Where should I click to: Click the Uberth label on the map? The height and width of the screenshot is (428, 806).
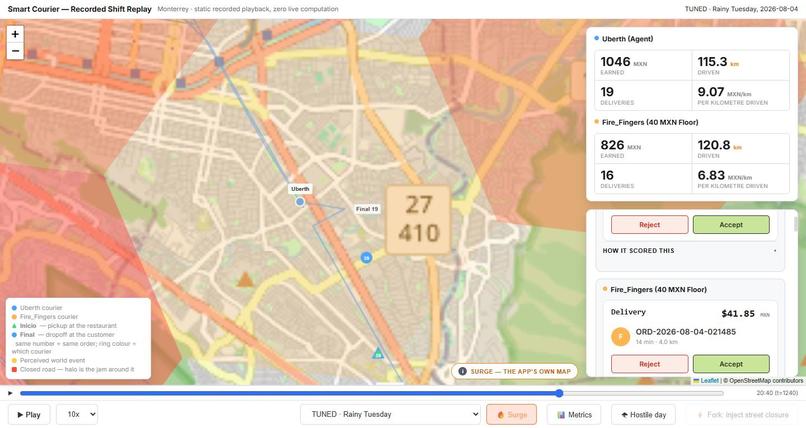tap(300, 189)
